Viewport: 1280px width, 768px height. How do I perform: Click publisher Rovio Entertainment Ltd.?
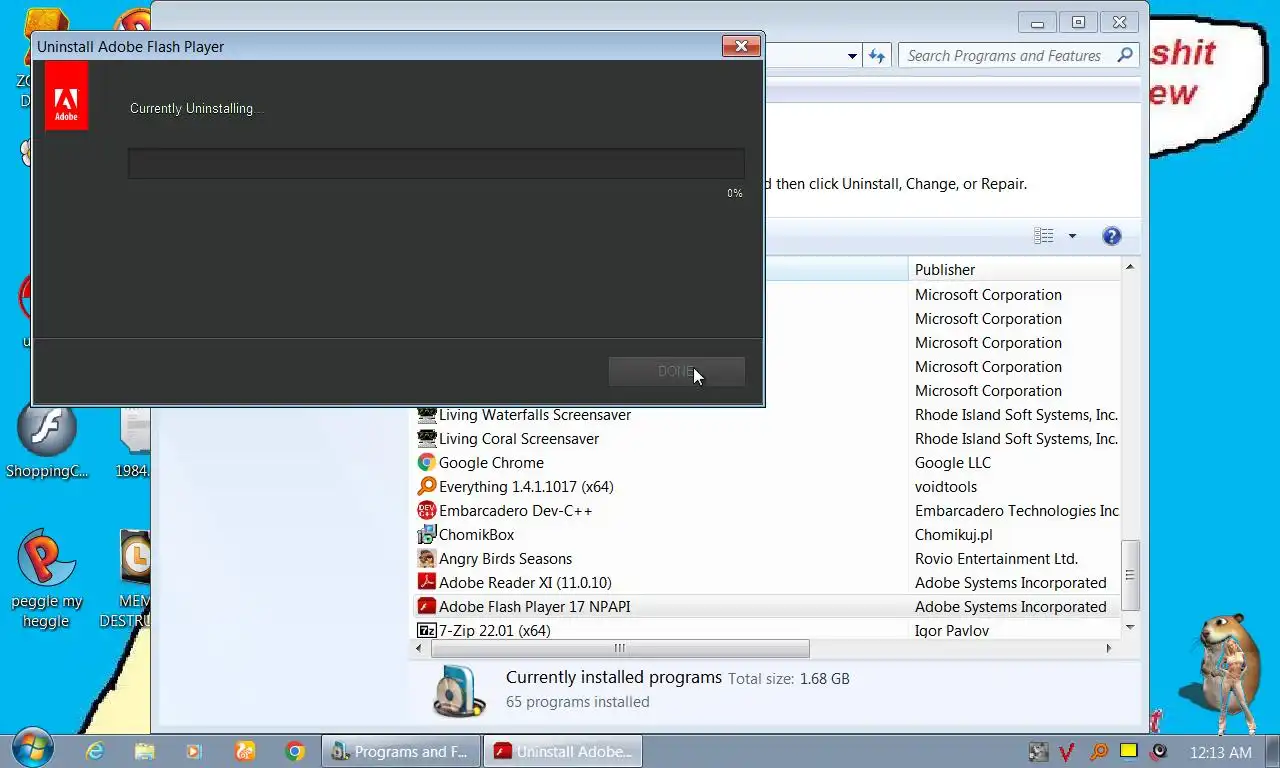point(996,558)
